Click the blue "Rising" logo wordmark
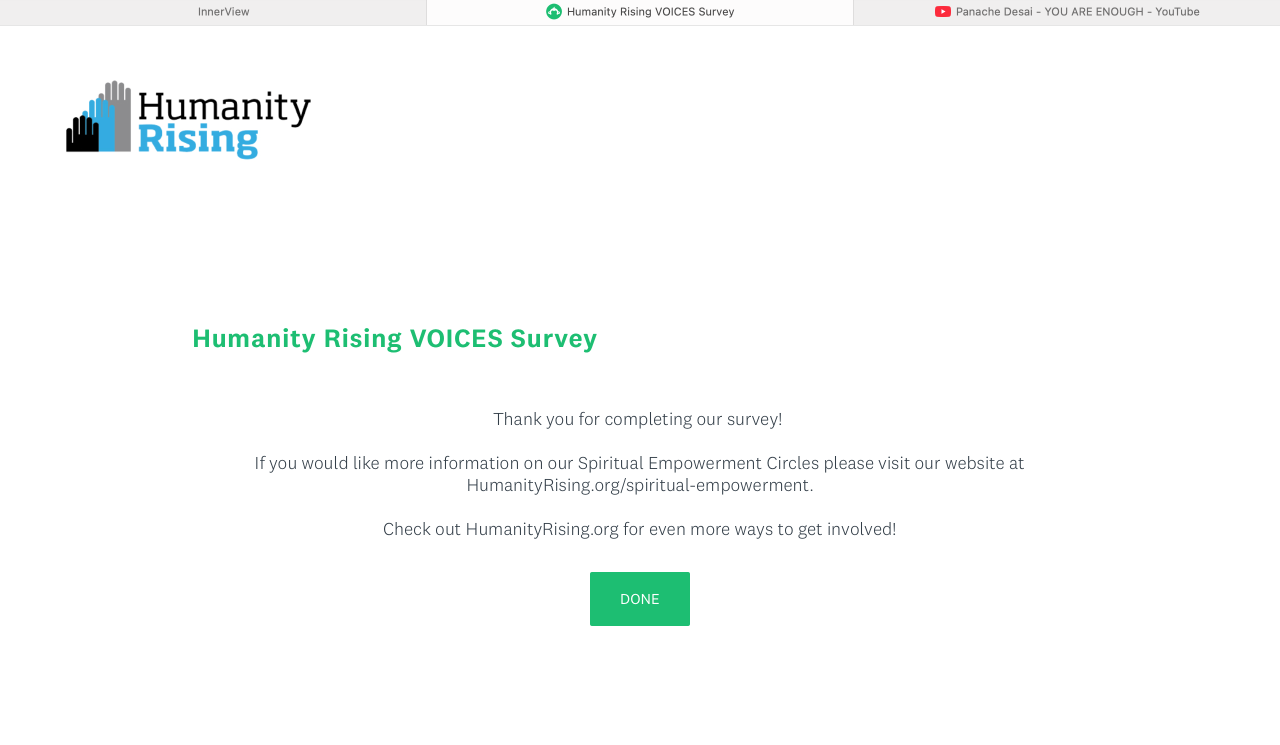This screenshot has height=745, width=1280. coord(198,140)
